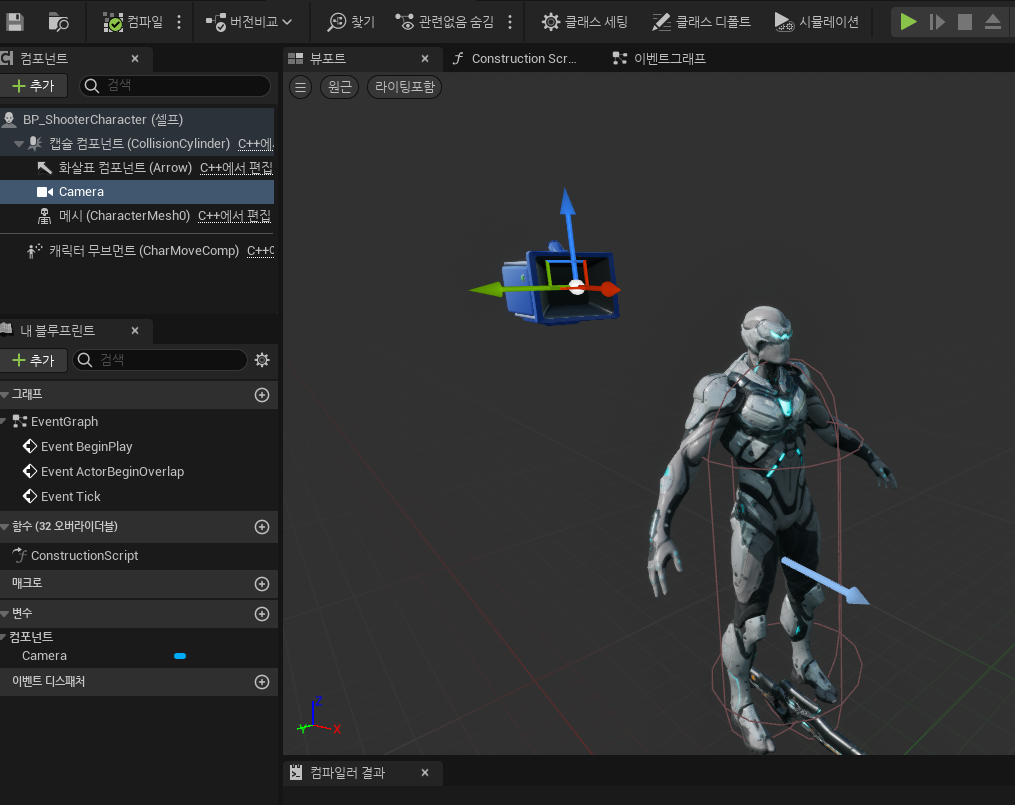
Task: Click the Stop playback button
Action: click(965, 22)
